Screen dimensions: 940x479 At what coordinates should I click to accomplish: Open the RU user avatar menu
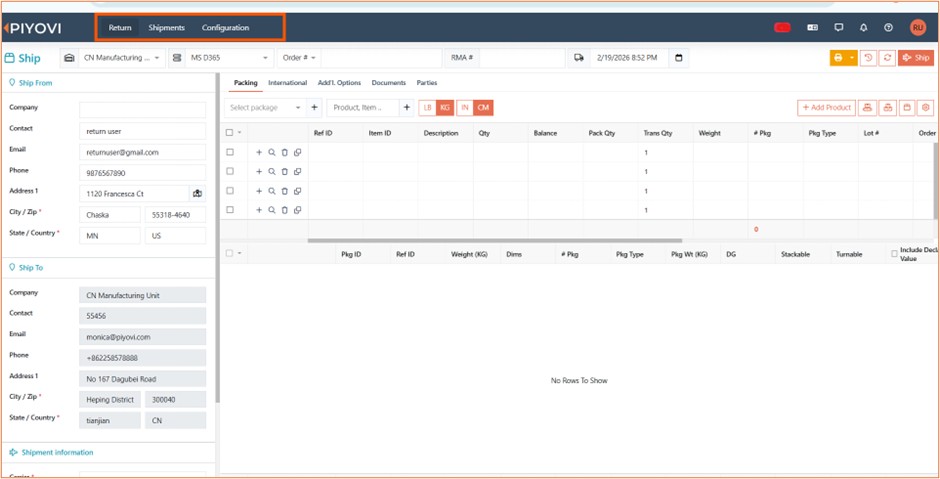(x=918, y=27)
